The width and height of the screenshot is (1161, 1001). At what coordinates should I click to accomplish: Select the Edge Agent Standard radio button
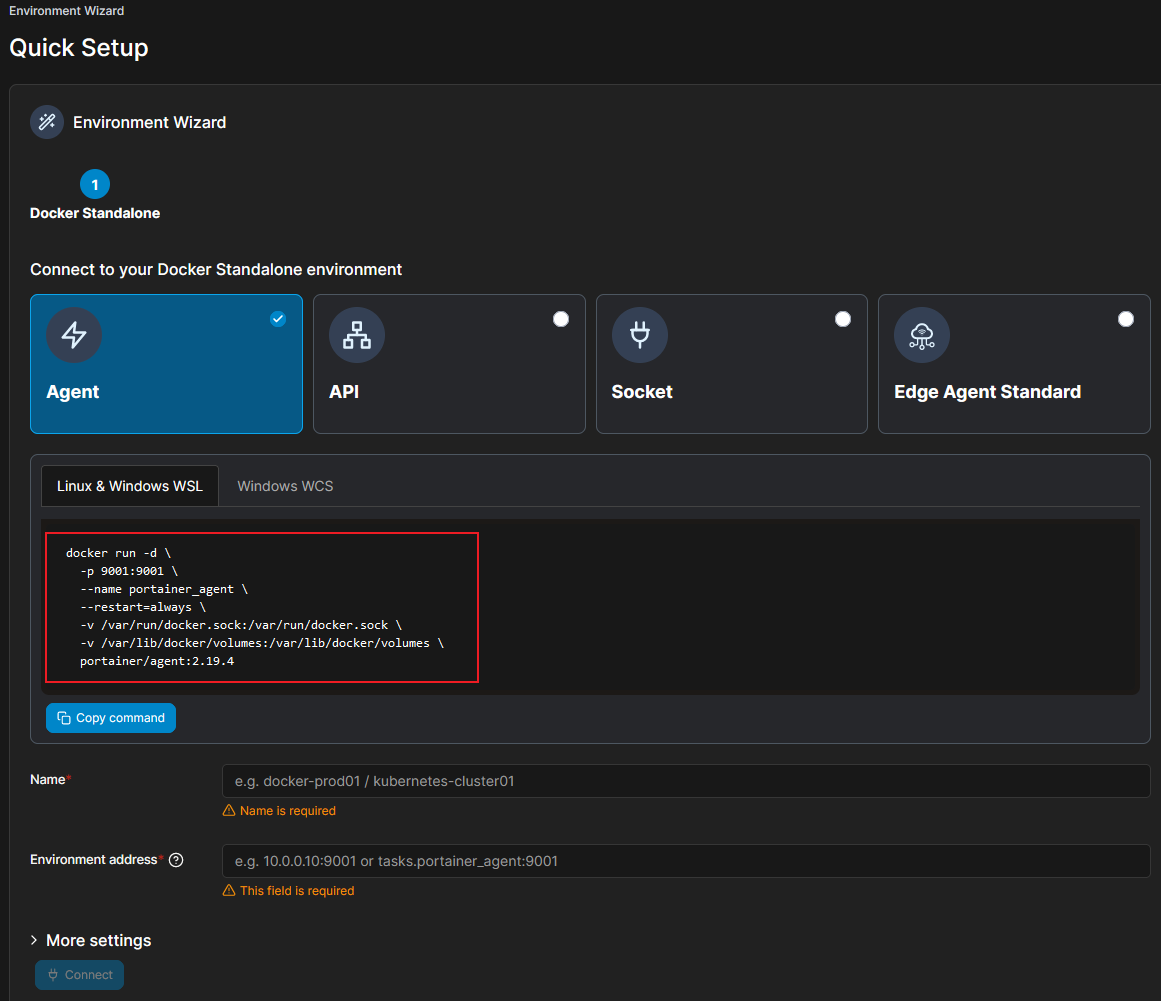click(x=1126, y=319)
